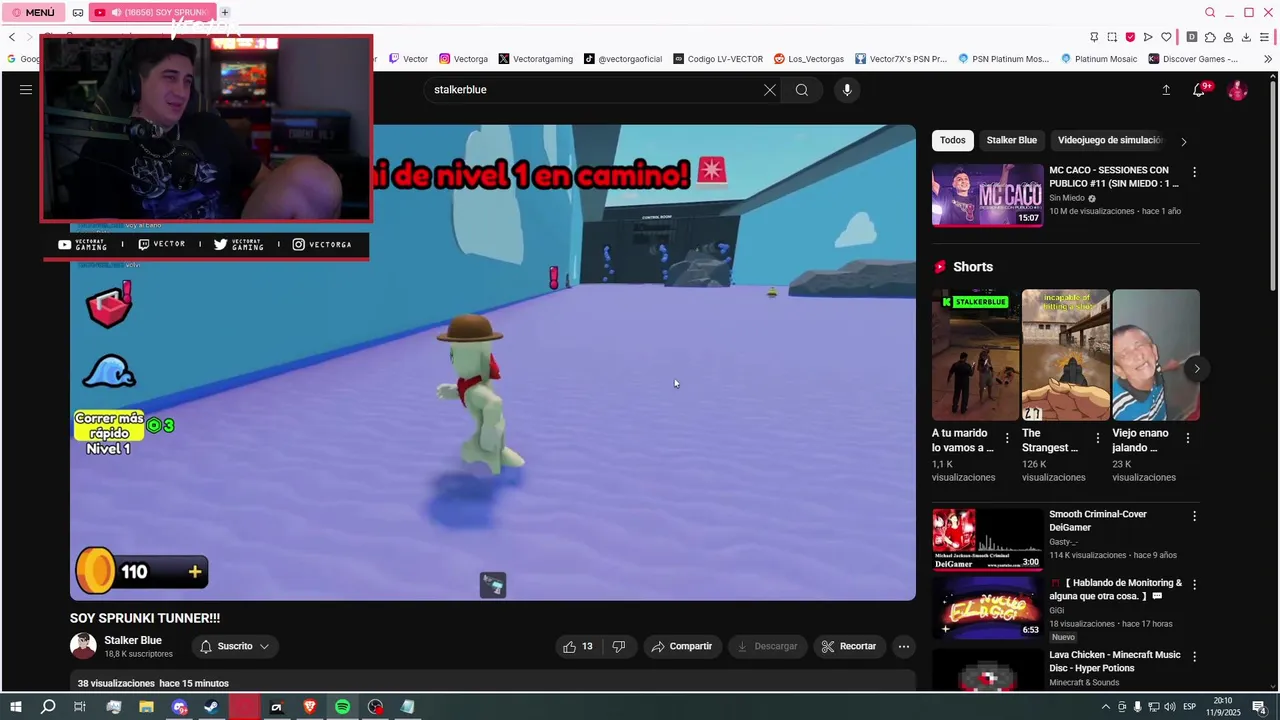1280x720 pixels.
Task: Expand hidden bookmarks chevron
Action: tap(1268, 59)
